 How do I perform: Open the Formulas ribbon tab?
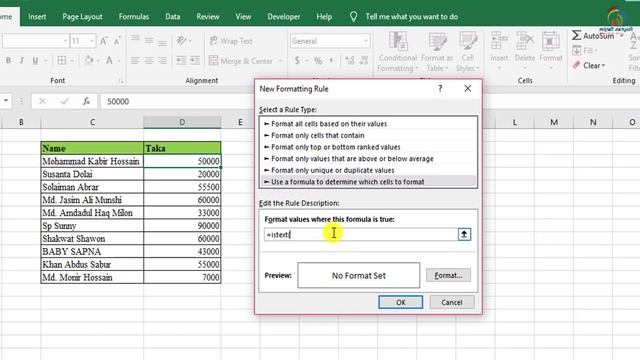134,17
